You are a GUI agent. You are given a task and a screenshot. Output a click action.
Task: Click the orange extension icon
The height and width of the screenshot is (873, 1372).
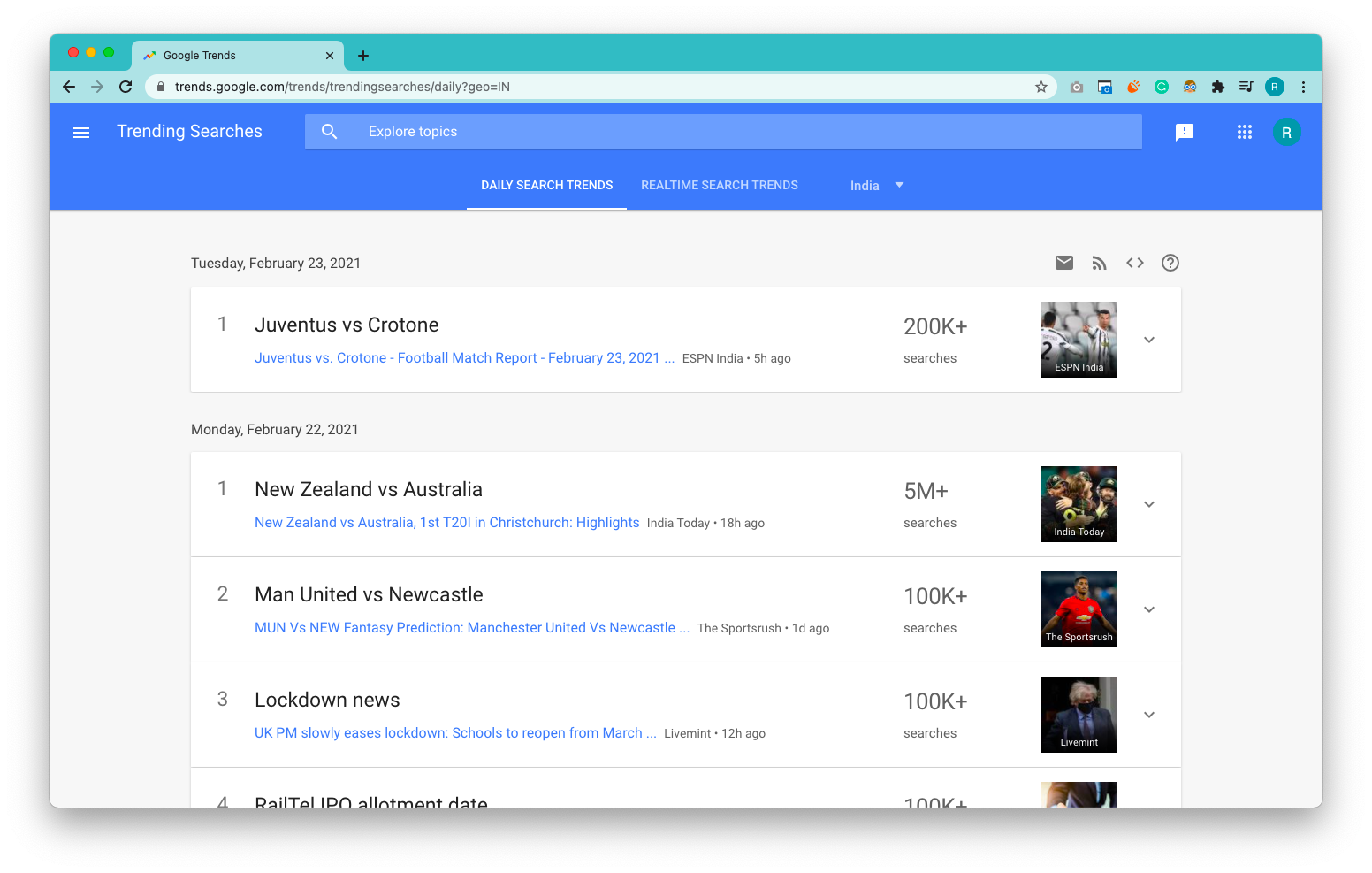[x=1133, y=87]
